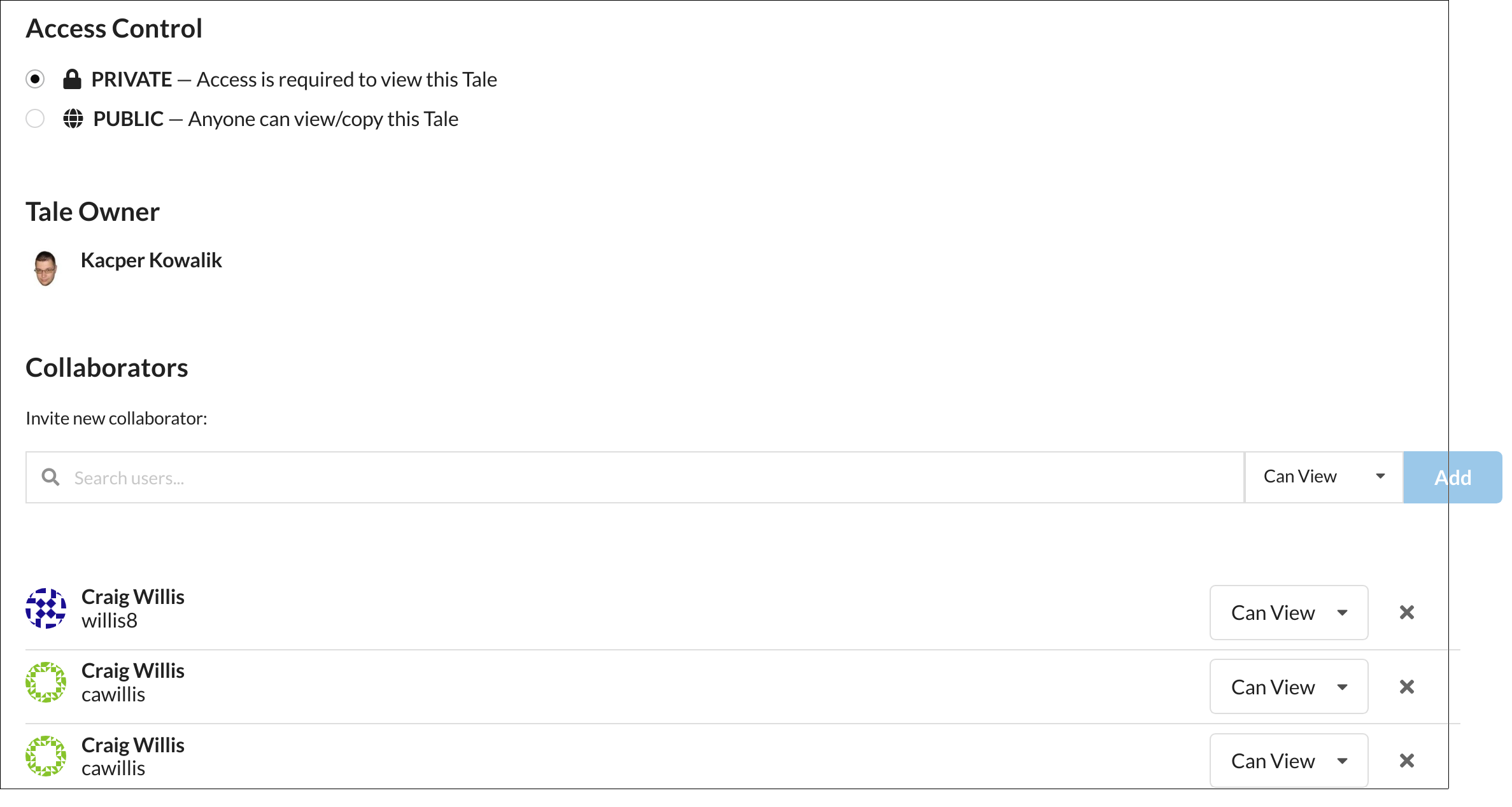Click Kacper Kowalik's profile avatar
This screenshot has width=1512, height=807.
45,268
